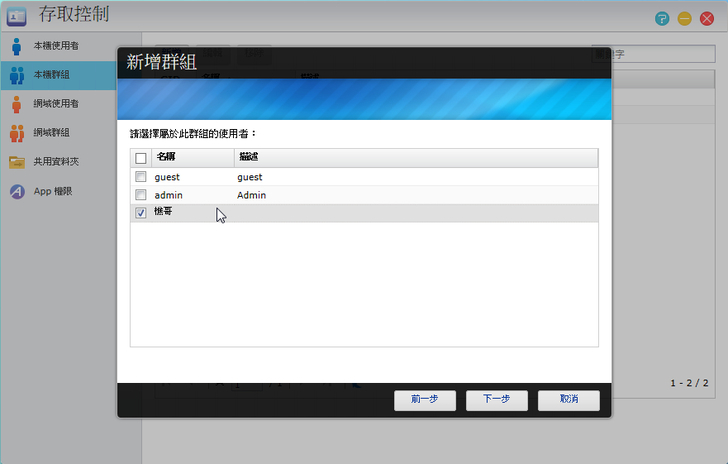Viewport: 728px width, 464px height.
Task: Toggle the select-all checkbox in header
Action: coord(141,158)
